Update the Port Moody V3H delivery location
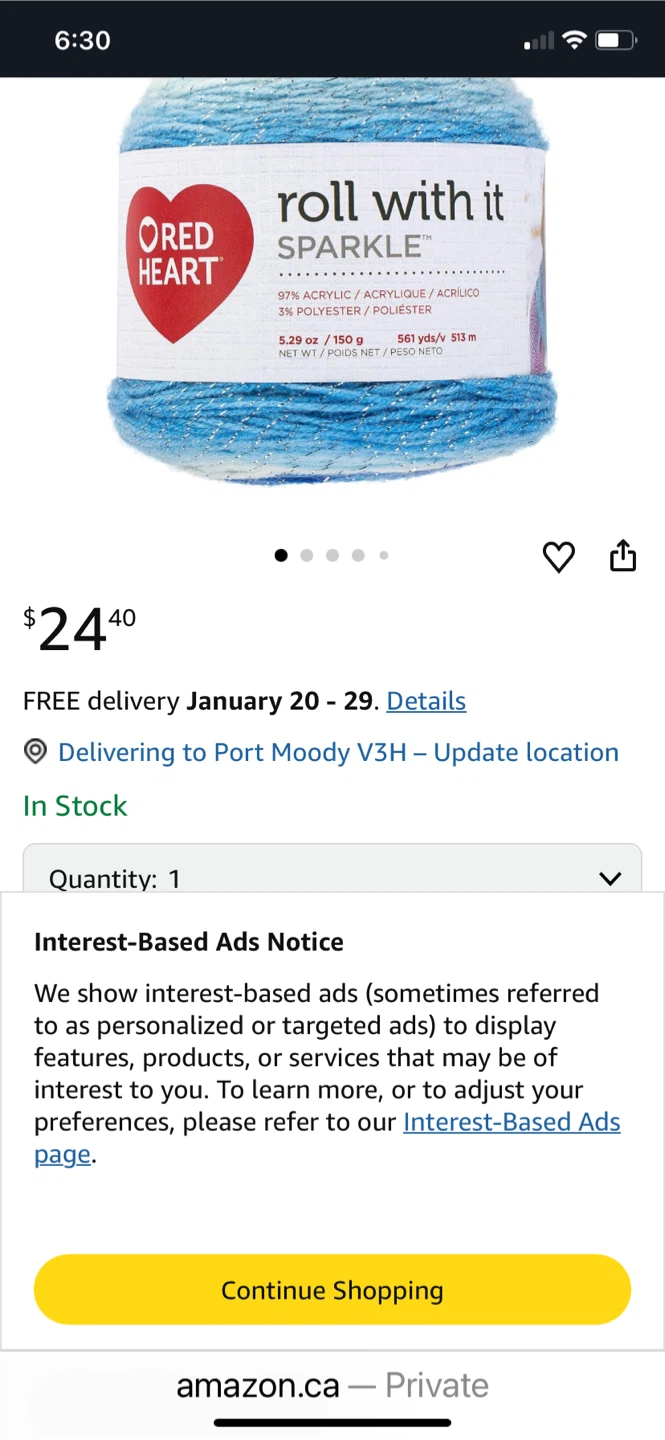Screen dimensions: 665x1440 coord(338,752)
